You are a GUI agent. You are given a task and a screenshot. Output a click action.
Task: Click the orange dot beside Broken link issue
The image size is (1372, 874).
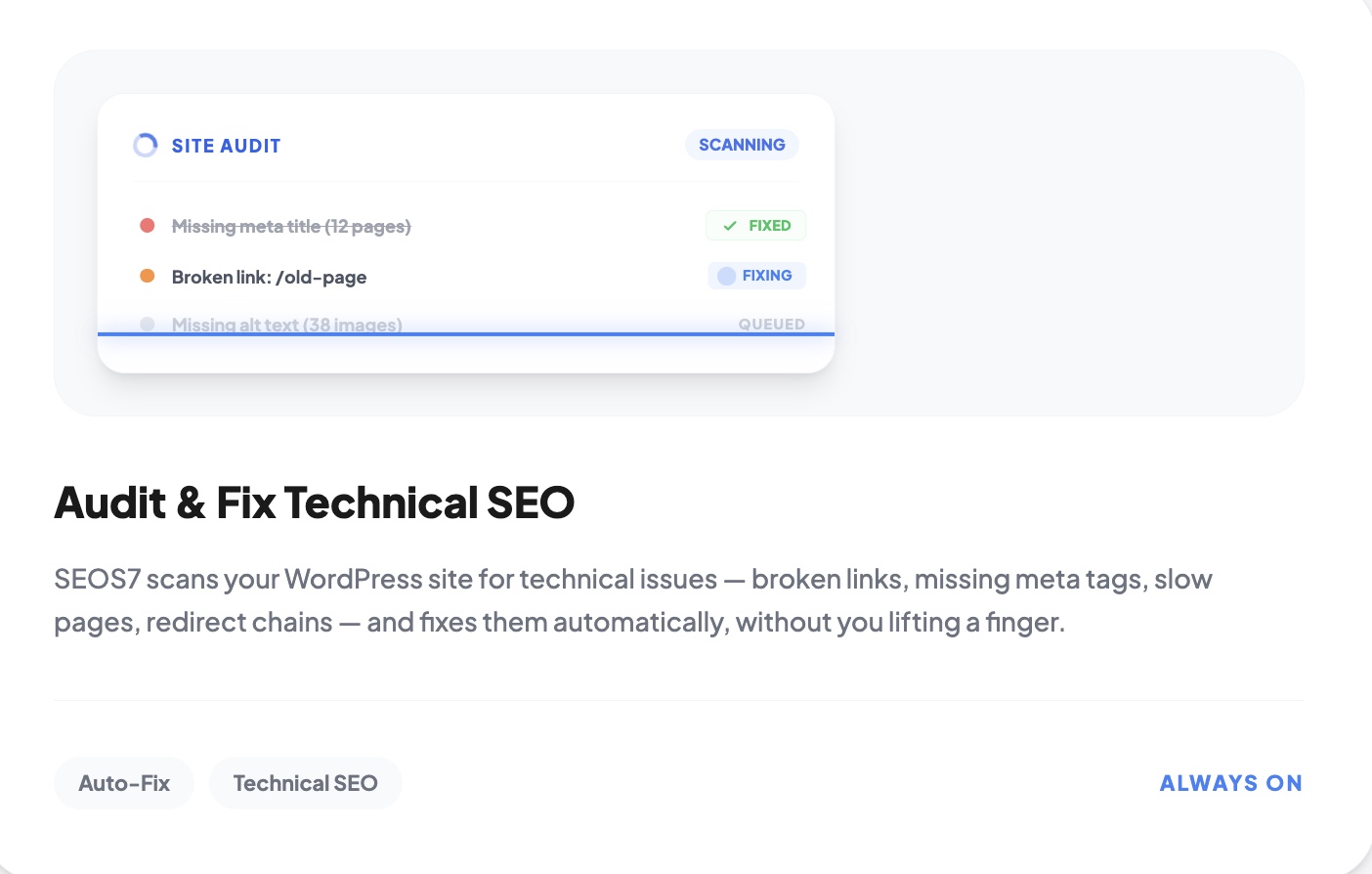(x=147, y=276)
